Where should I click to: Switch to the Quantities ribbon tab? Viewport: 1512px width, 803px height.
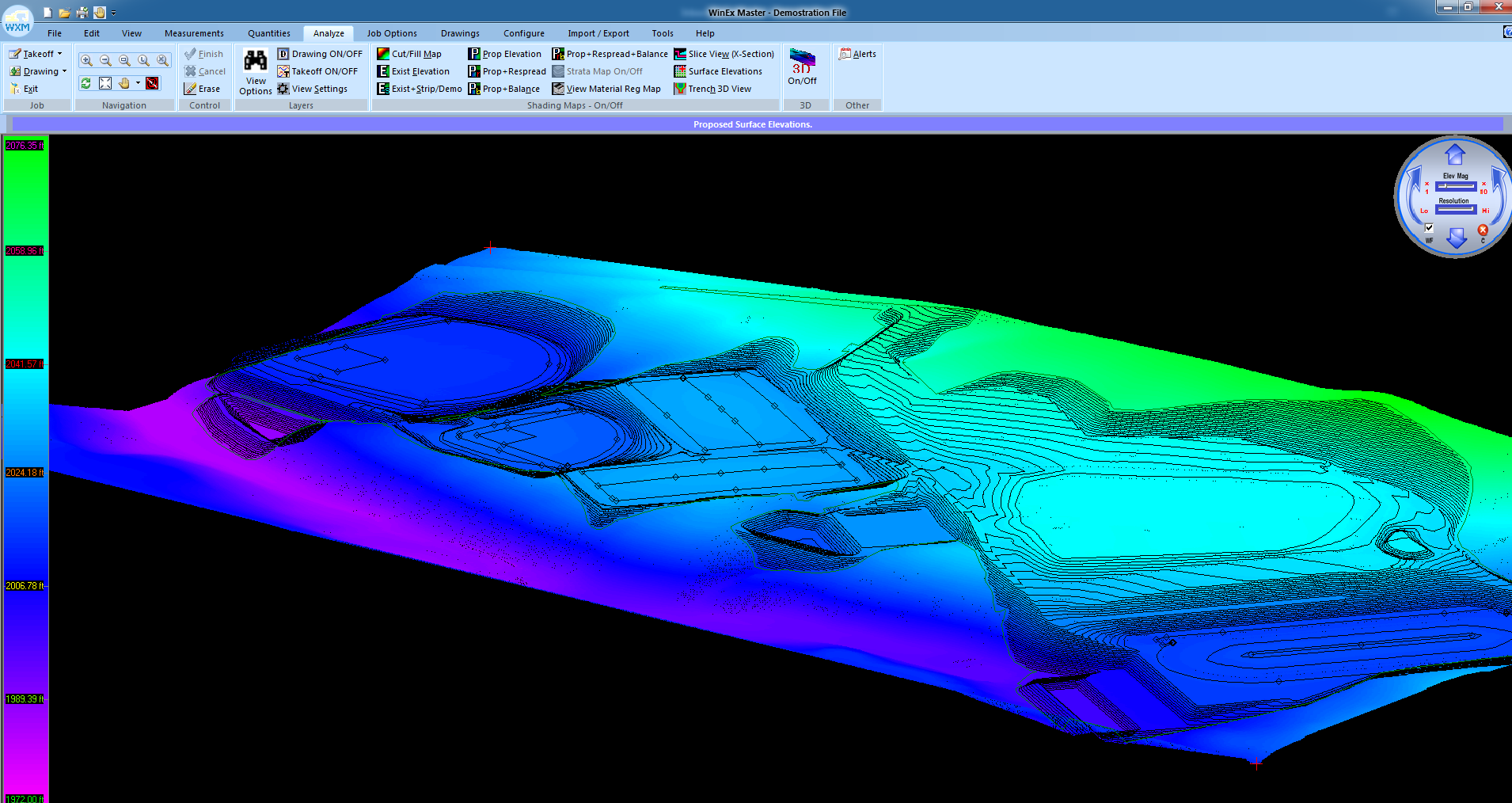click(x=268, y=33)
